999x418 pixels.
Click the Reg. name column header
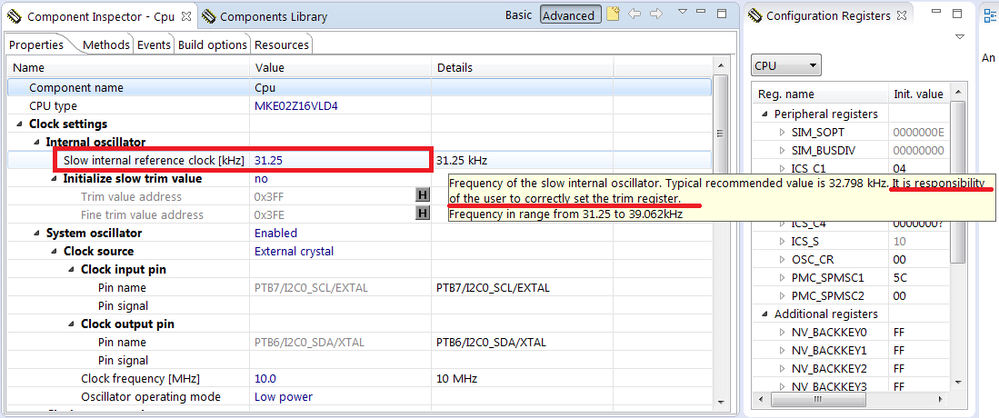click(820, 94)
